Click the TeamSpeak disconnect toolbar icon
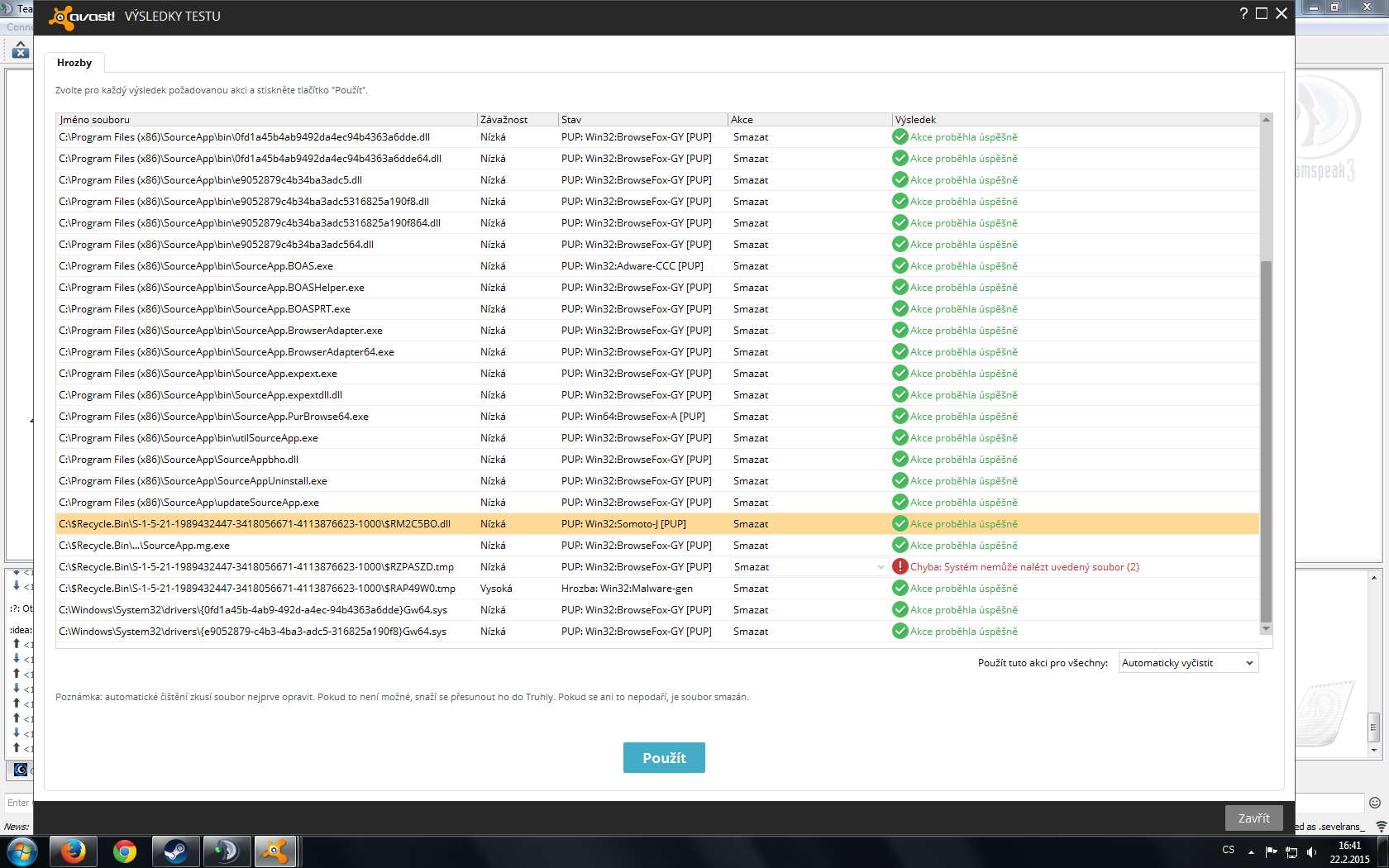The height and width of the screenshot is (868, 1389). pyautogui.click(x=21, y=50)
